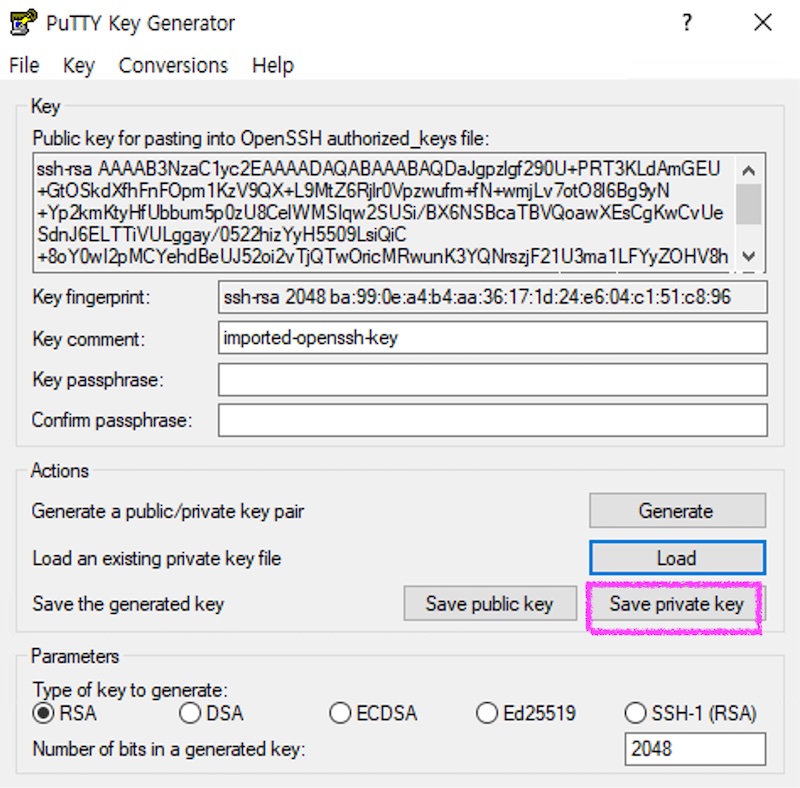Open the Conversions menu
800x788 pixels.
[173, 65]
